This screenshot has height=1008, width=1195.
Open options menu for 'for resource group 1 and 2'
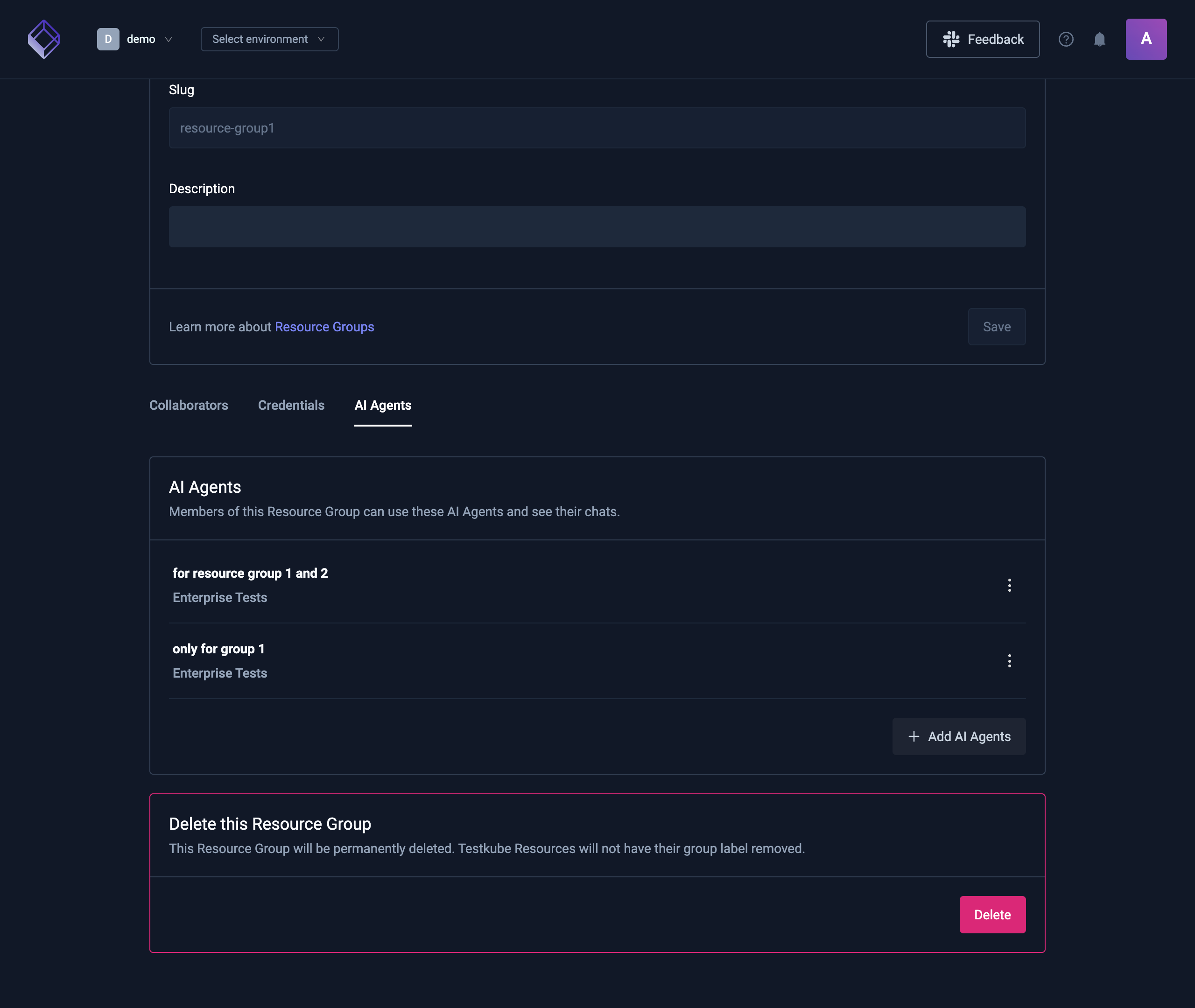point(1009,585)
